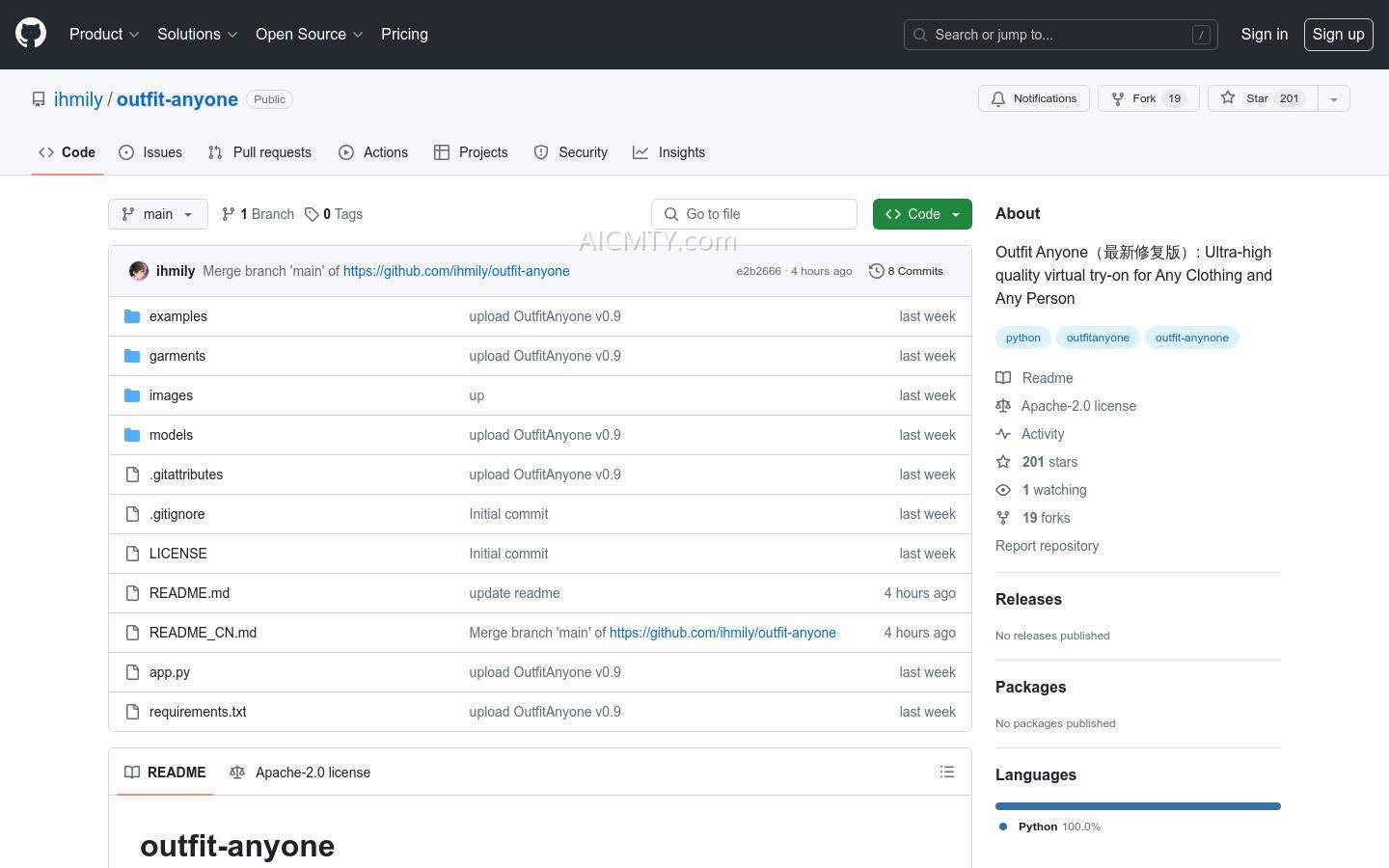Click the Sign up button

click(x=1338, y=34)
